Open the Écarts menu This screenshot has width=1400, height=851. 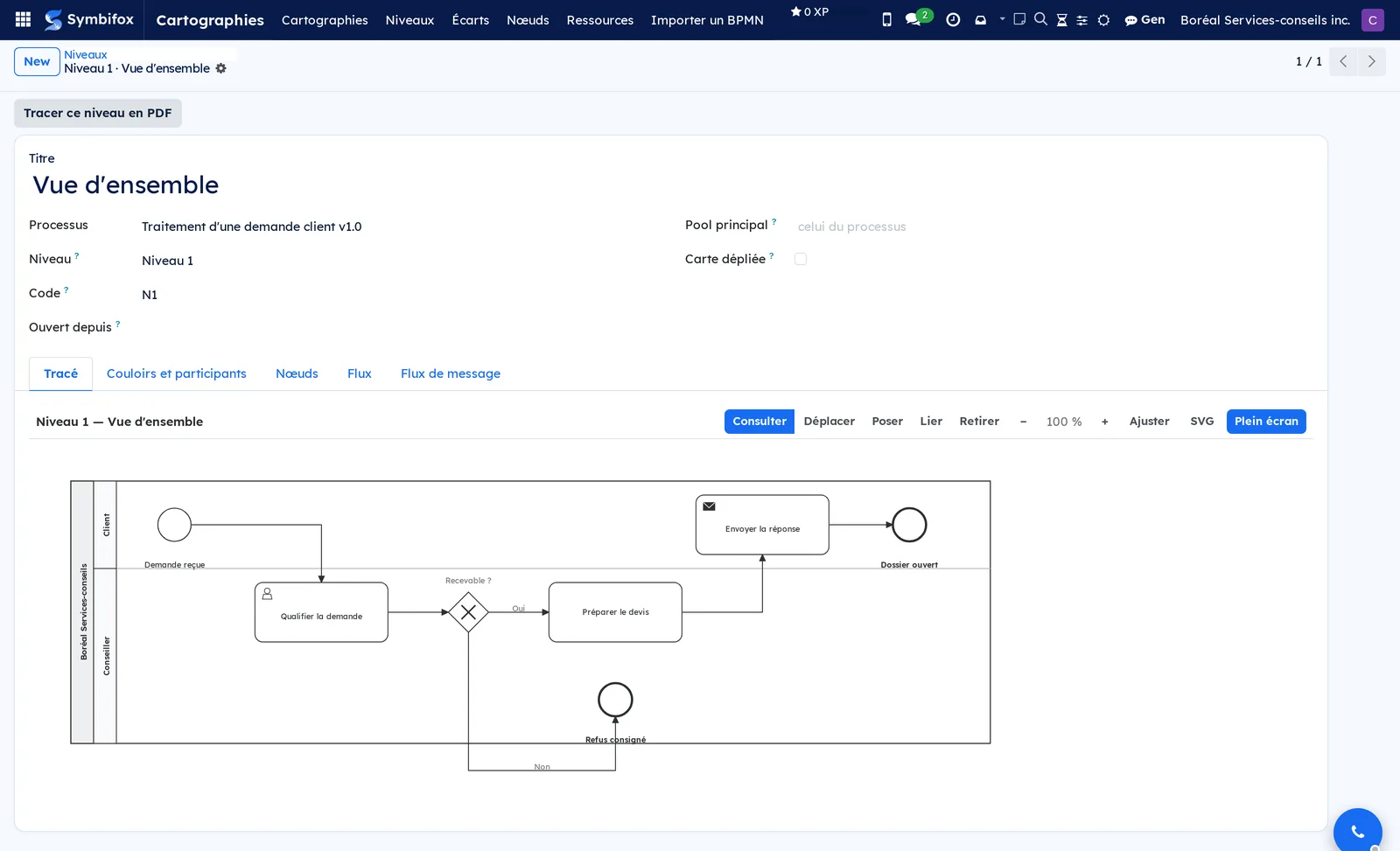(471, 19)
